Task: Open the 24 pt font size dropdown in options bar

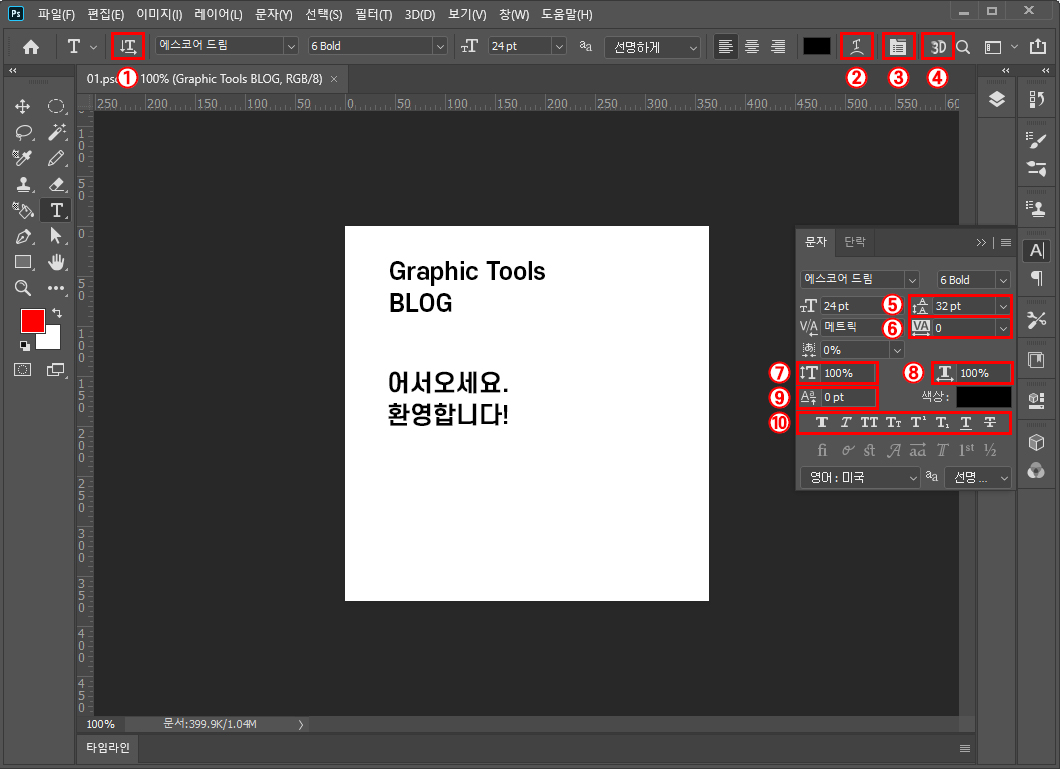Action: coord(559,47)
